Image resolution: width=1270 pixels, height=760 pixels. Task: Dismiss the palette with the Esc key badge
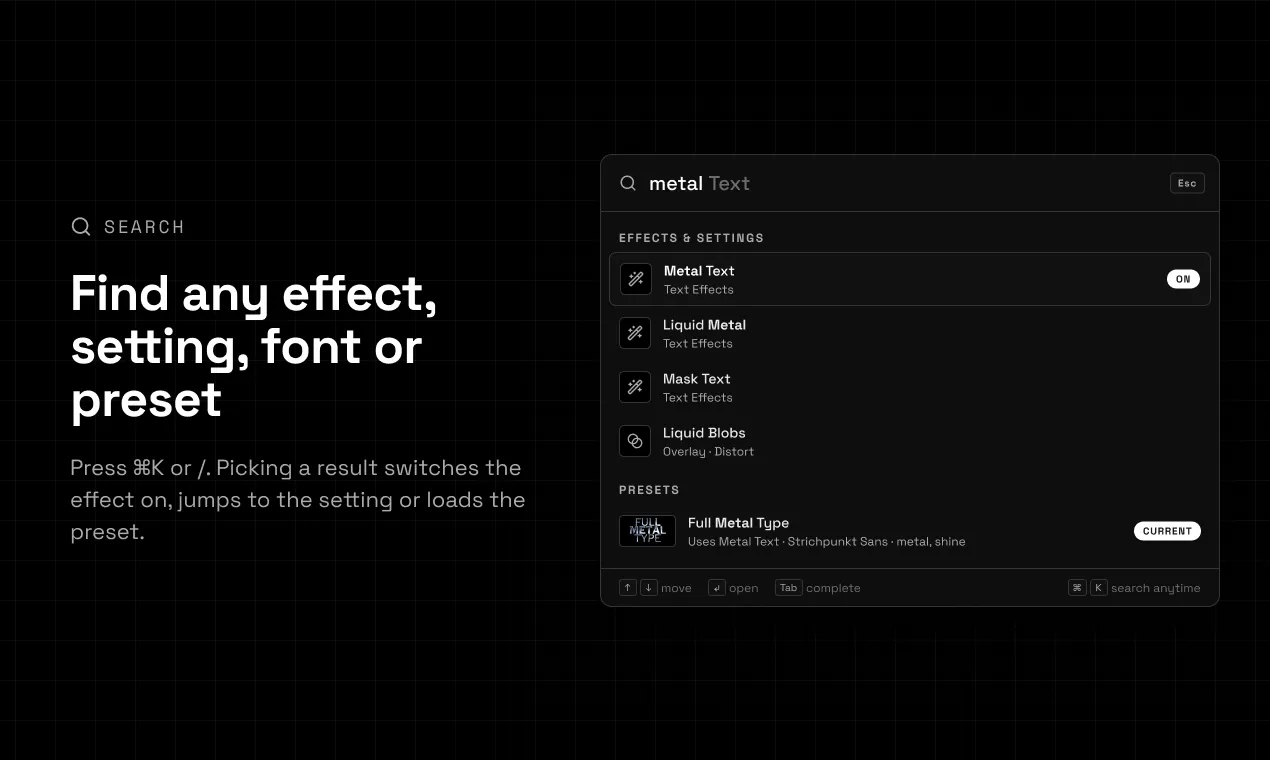point(1187,183)
